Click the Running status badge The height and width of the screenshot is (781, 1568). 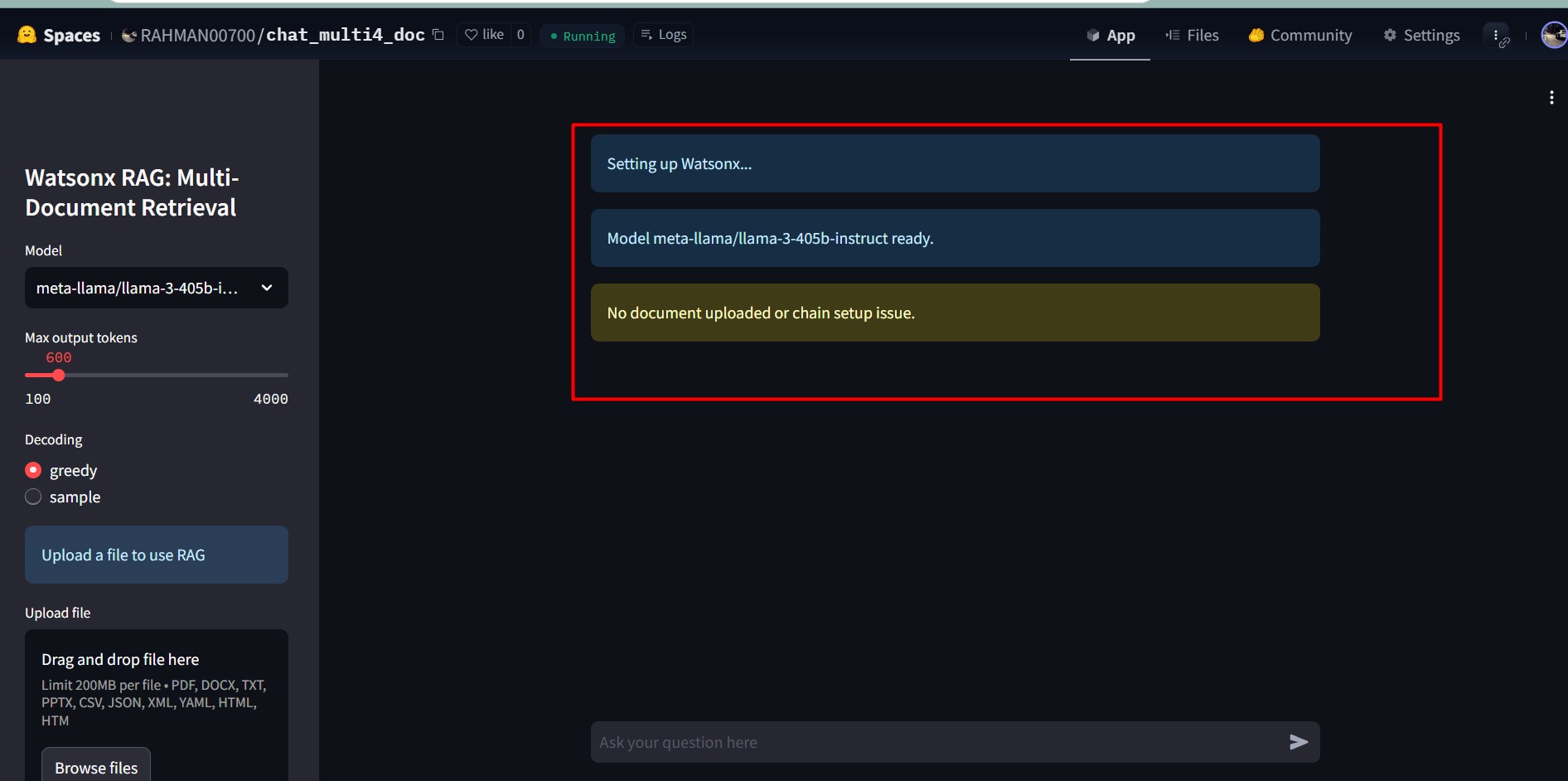point(583,36)
